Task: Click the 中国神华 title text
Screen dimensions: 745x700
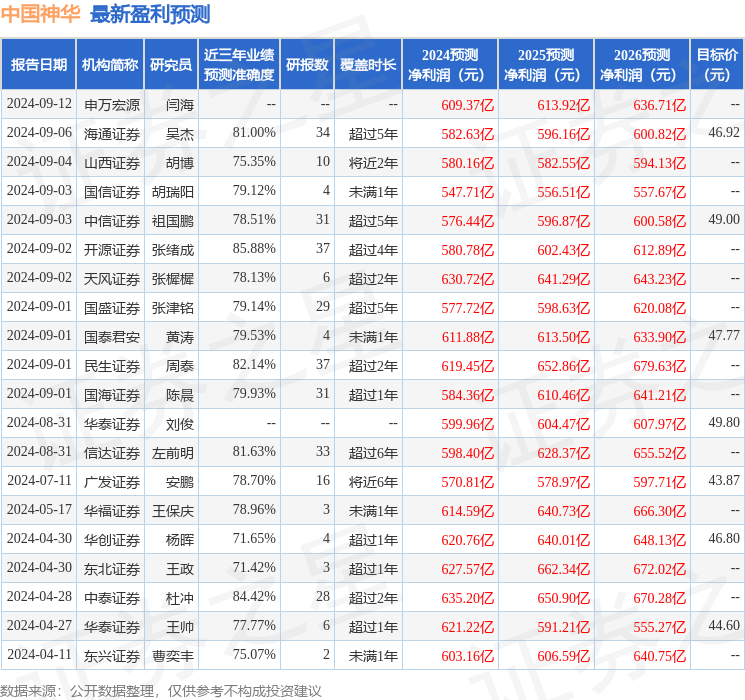Action: [x=40, y=14]
